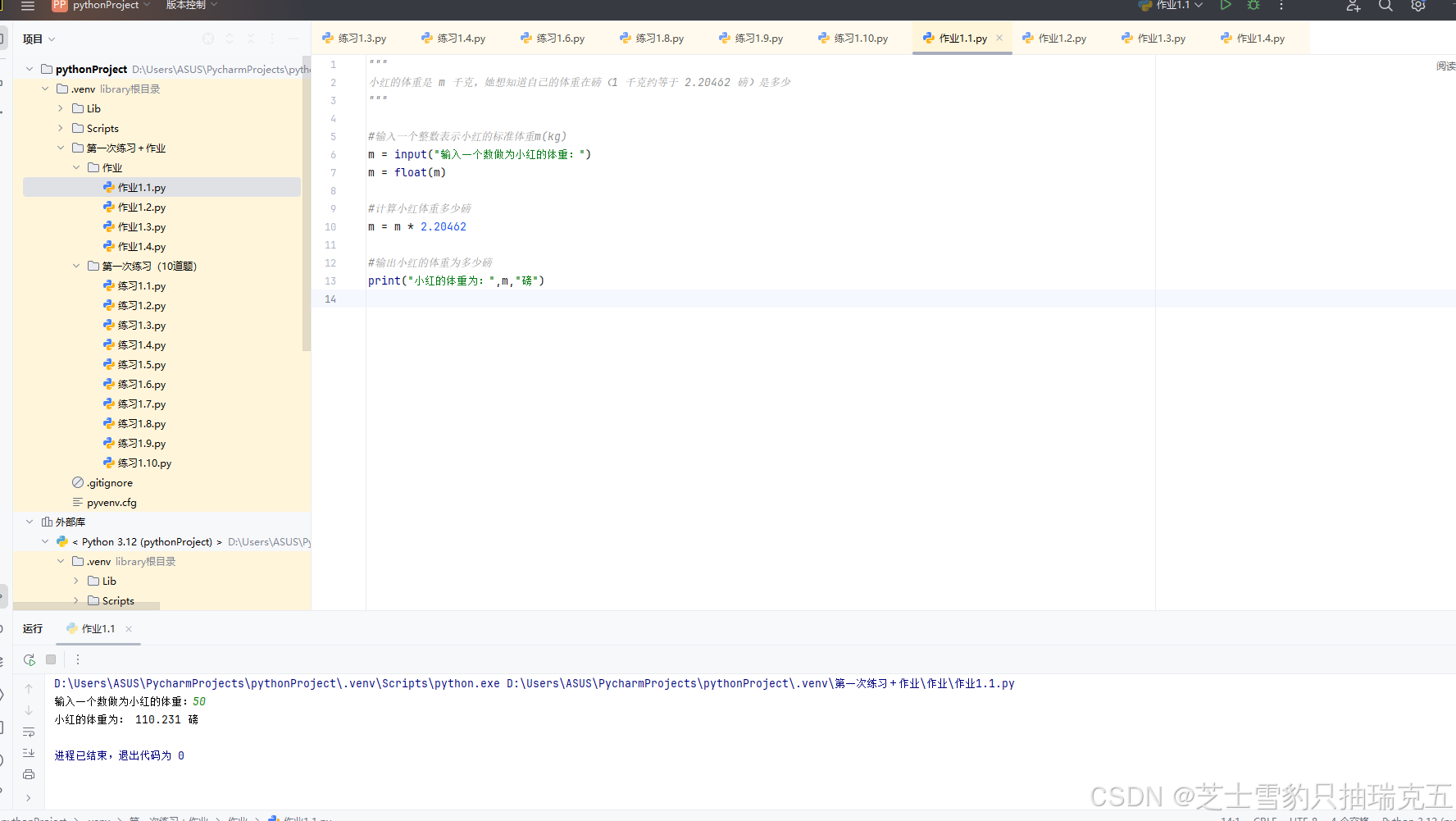Open IDE settings with the gear icon

[x=1418, y=6]
